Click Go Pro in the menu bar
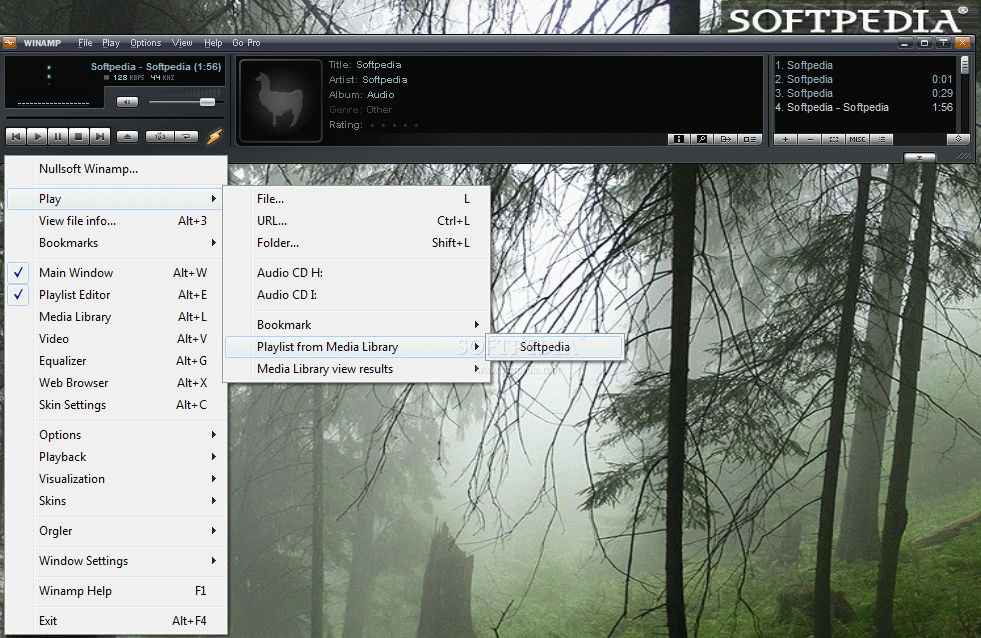The width and height of the screenshot is (981, 638). pos(247,43)
